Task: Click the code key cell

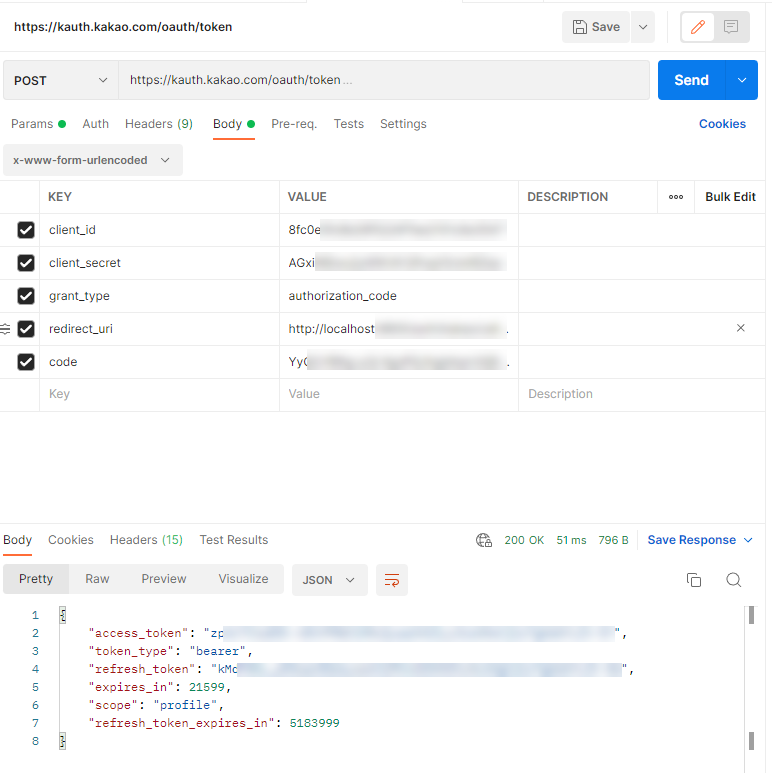Action: [159, 362]
